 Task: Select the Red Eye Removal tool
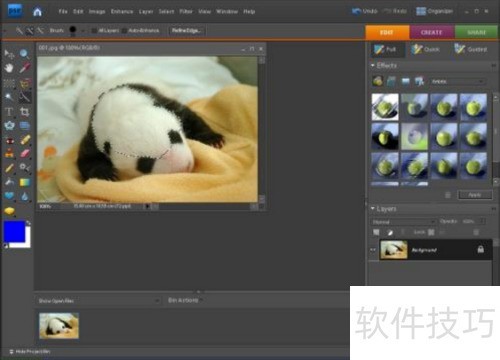(x=9, y=140)
